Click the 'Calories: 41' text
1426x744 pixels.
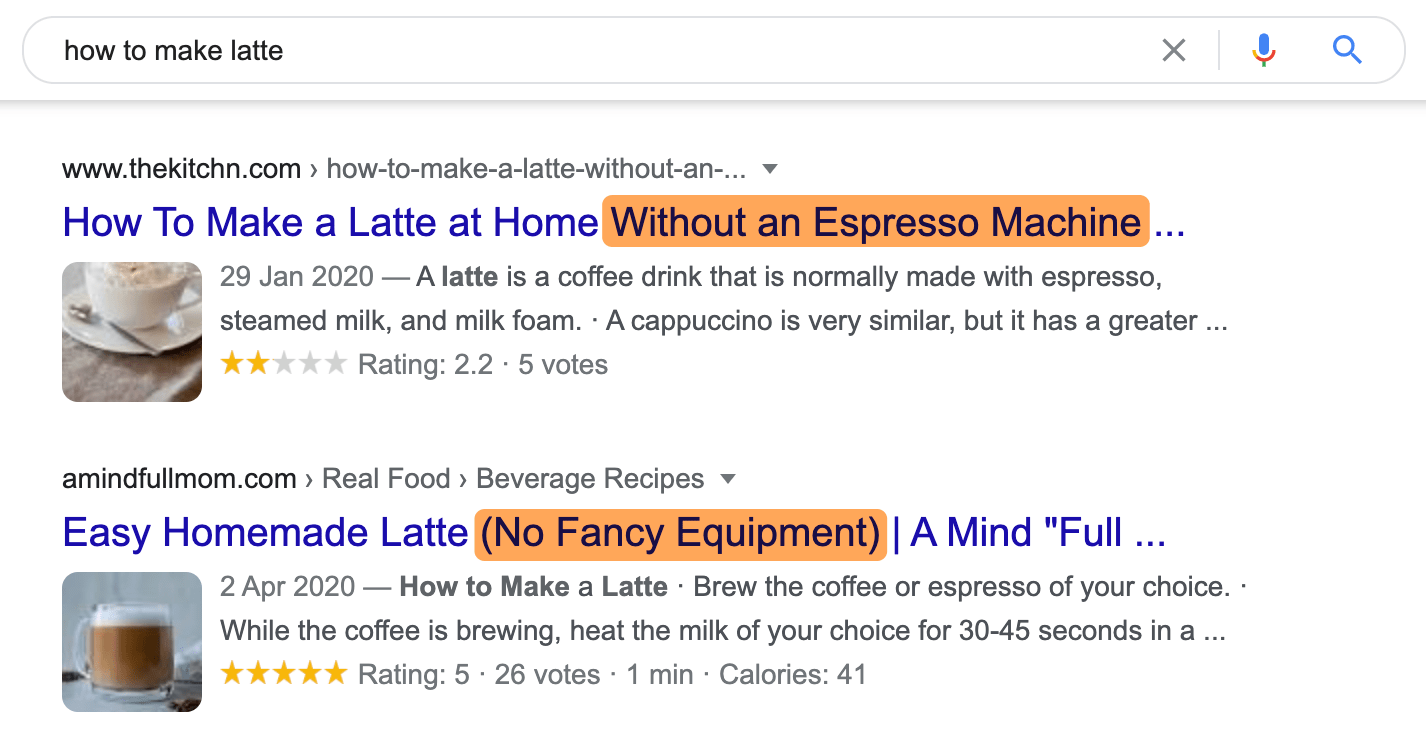[x=793, y=674]
